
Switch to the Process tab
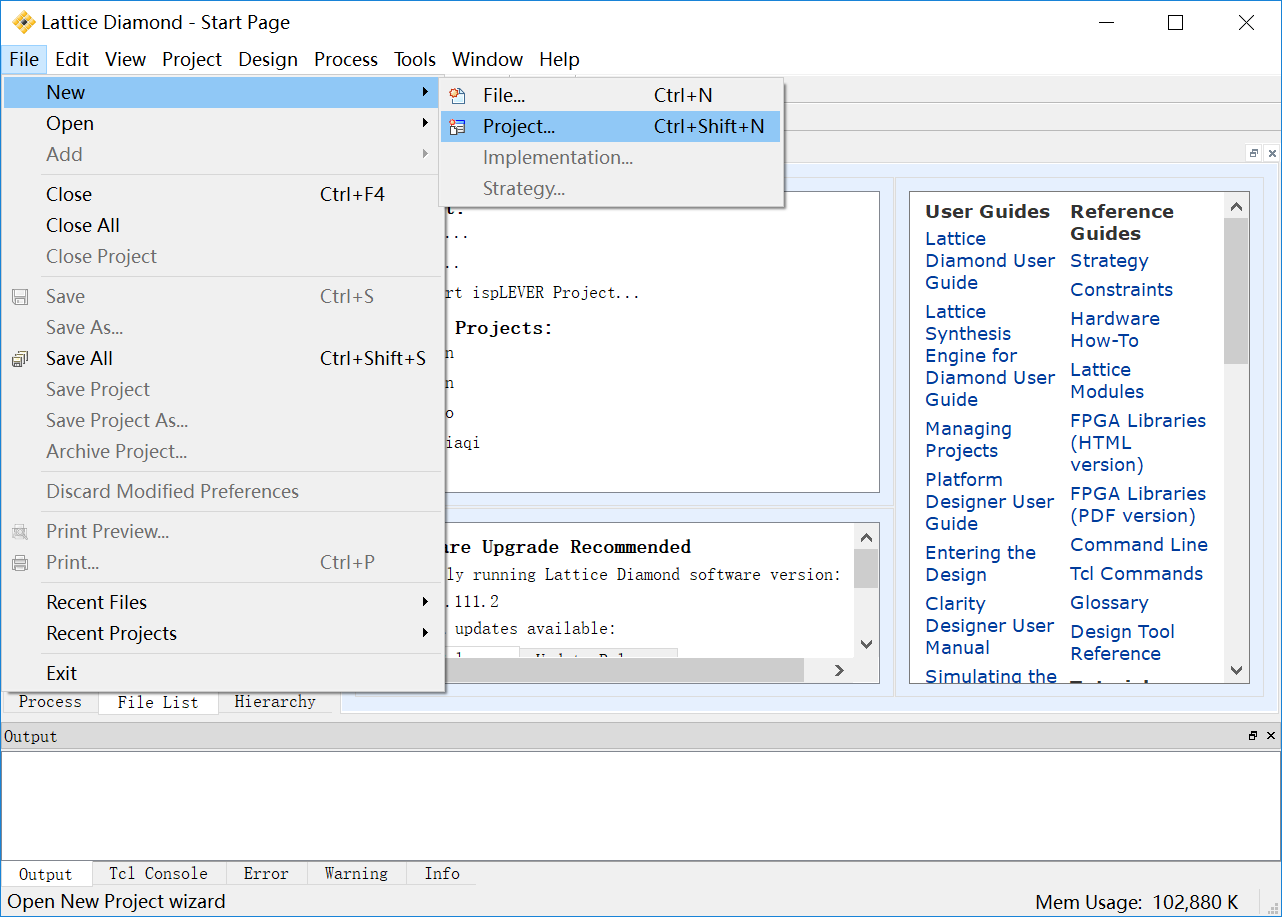(50, 702)
